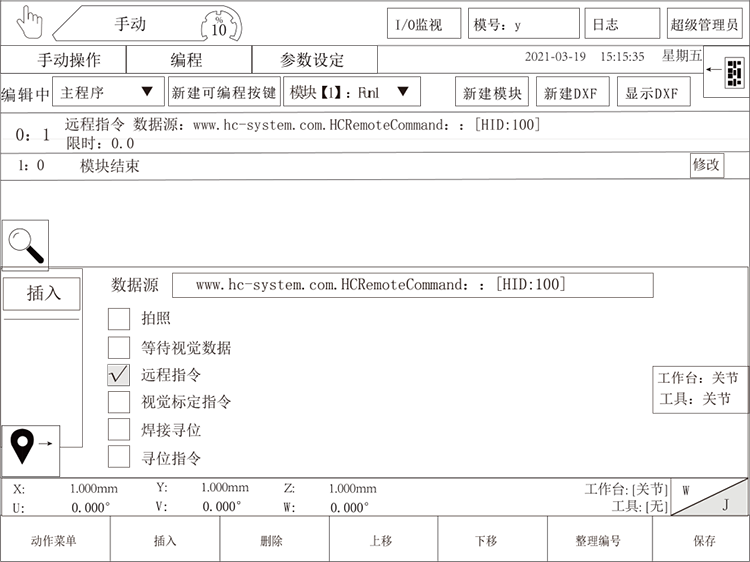Enable the 拍照 checkbox

coord(119,319)
